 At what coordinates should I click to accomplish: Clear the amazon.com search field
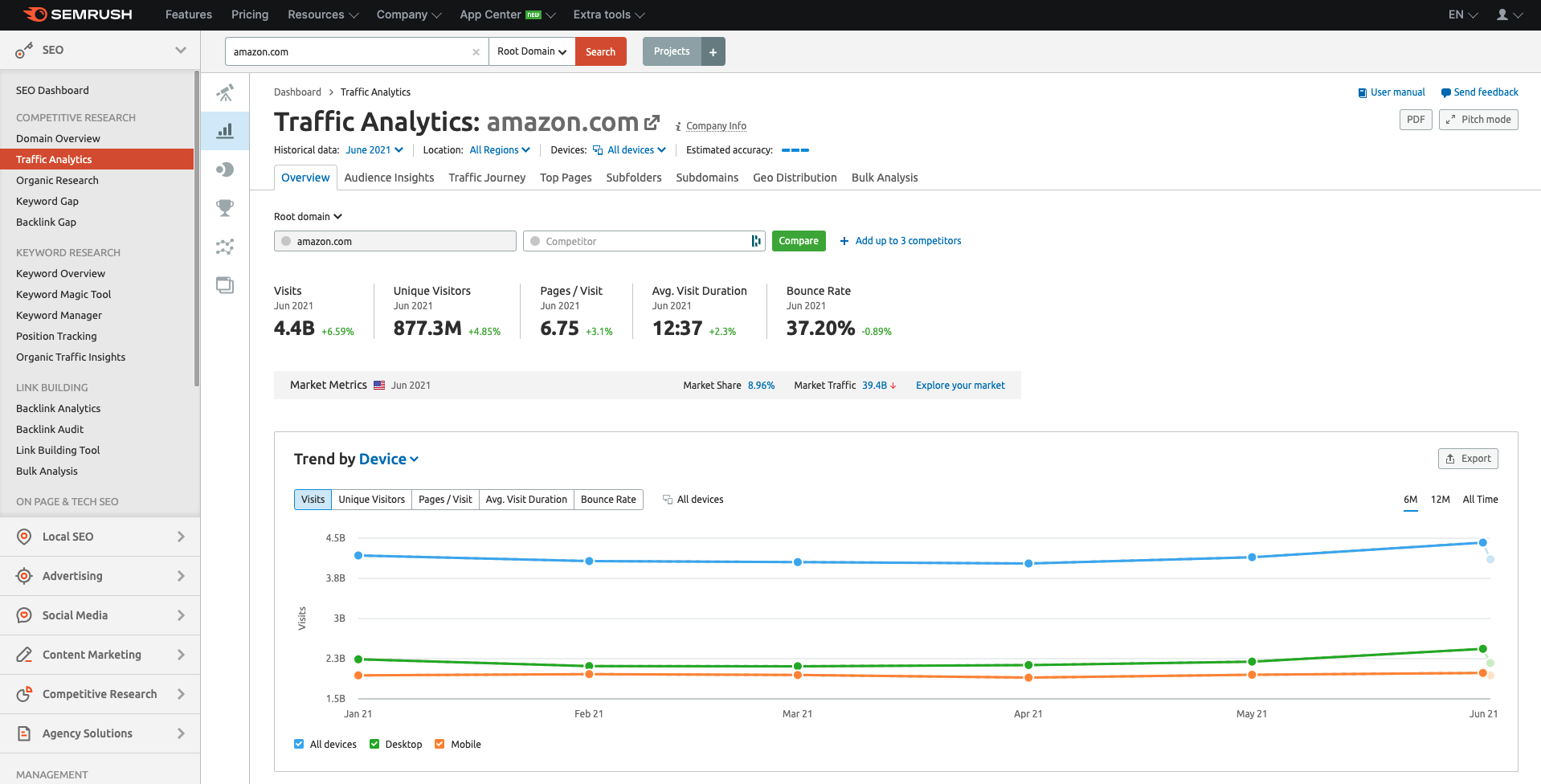point(476,52)
